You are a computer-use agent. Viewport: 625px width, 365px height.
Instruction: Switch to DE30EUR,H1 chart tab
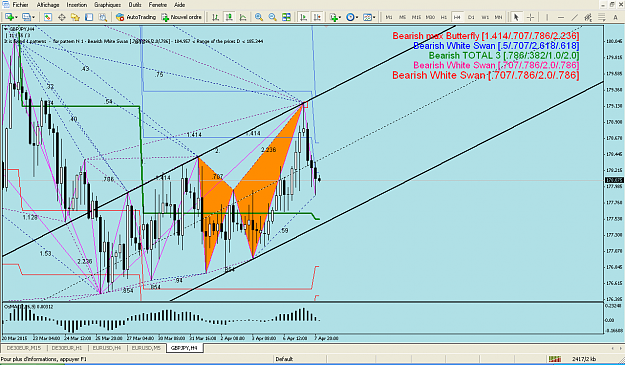coord(66,348)
